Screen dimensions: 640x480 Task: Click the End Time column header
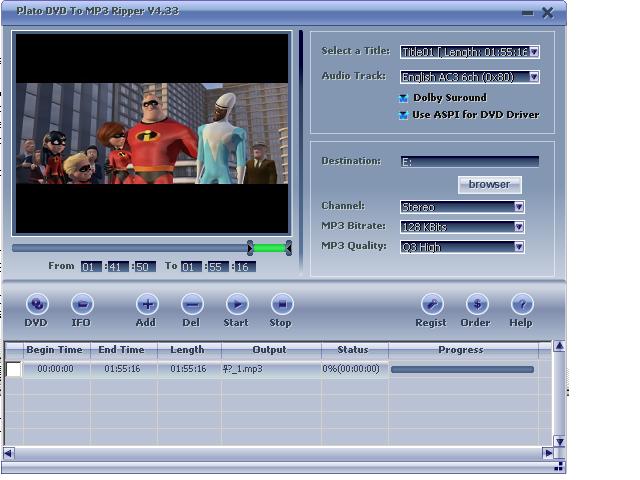[123, 350]
